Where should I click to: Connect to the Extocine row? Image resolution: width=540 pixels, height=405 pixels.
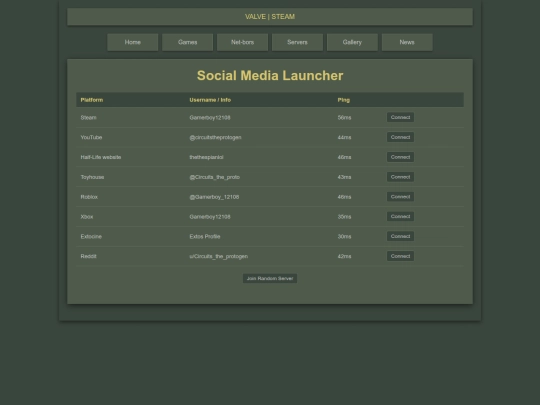pyautogui.click(x=401, y=236)
